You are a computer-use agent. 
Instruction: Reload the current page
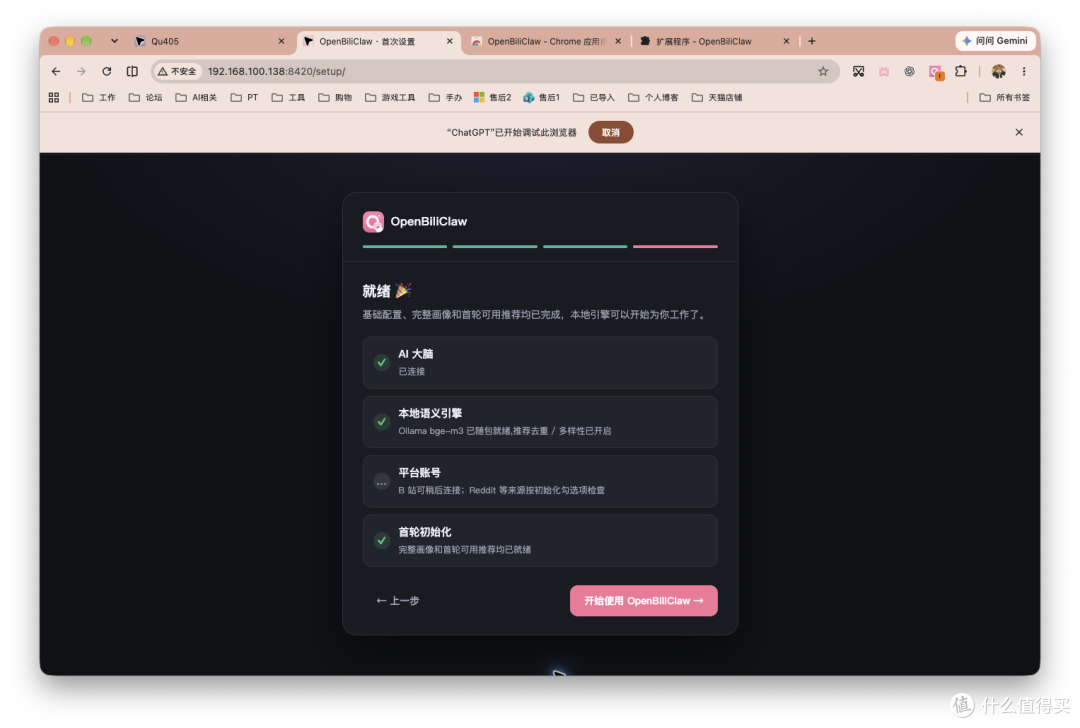point(107,71)
